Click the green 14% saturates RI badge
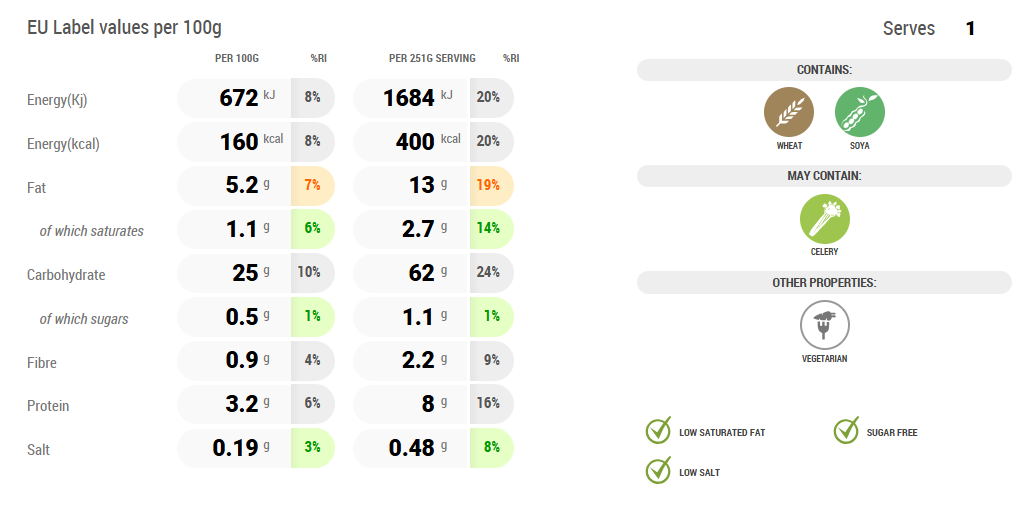 [489, 229]
